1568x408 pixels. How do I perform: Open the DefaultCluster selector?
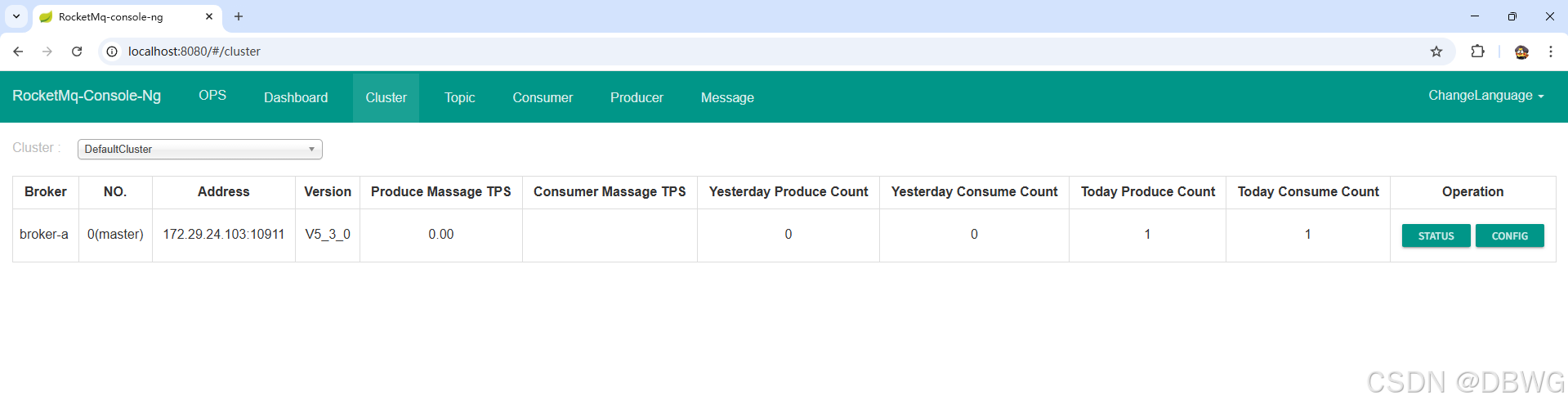(x=200, y=149)
